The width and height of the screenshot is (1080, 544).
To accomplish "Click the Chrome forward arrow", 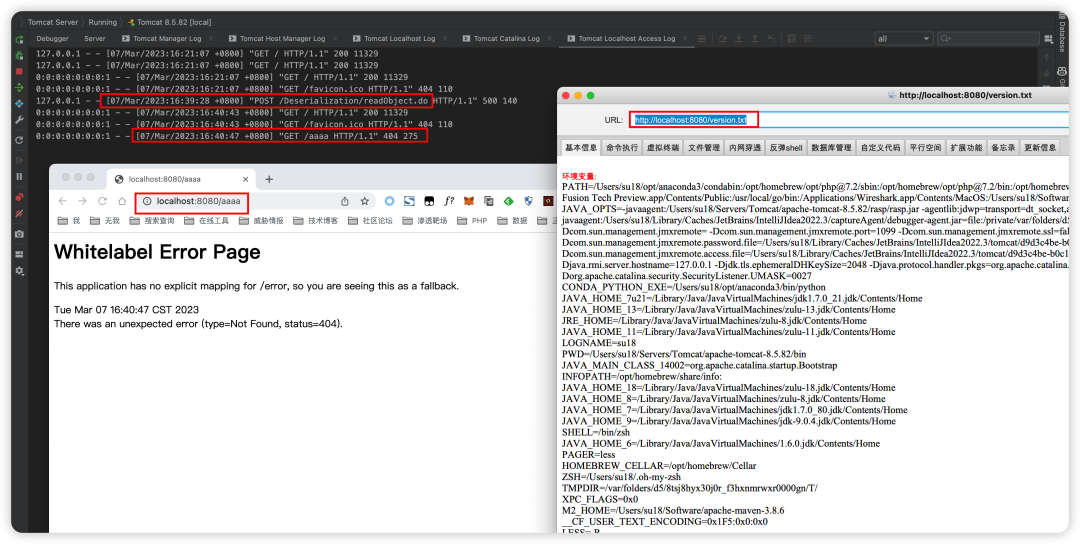I will (x=82, y=201).
